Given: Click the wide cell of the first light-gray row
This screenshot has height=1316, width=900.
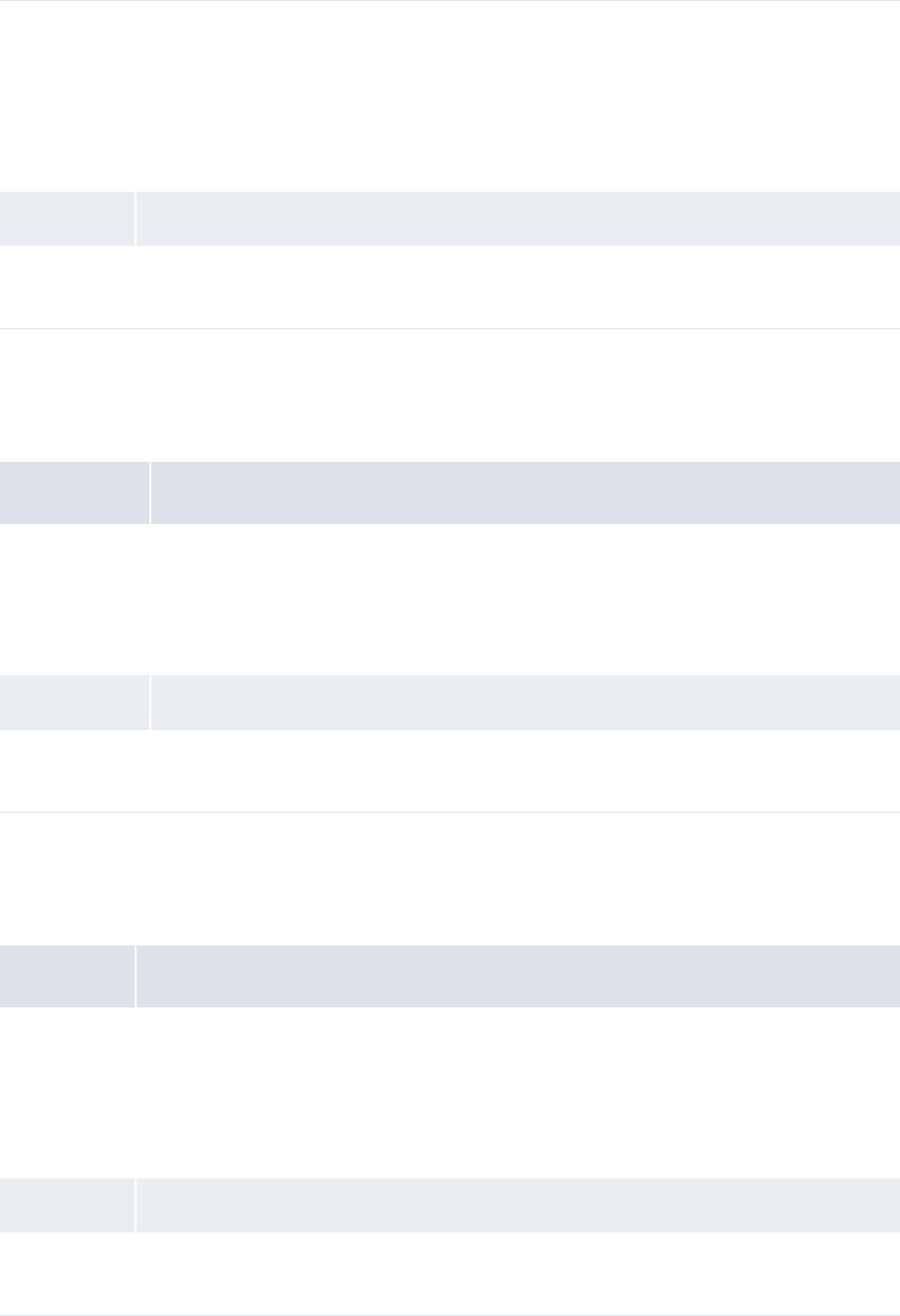Looking at the screenshot, I should click(x=518, y=218).
